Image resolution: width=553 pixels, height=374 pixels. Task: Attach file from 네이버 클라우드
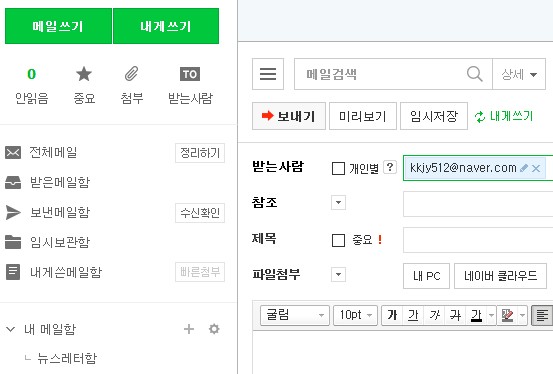500,276
